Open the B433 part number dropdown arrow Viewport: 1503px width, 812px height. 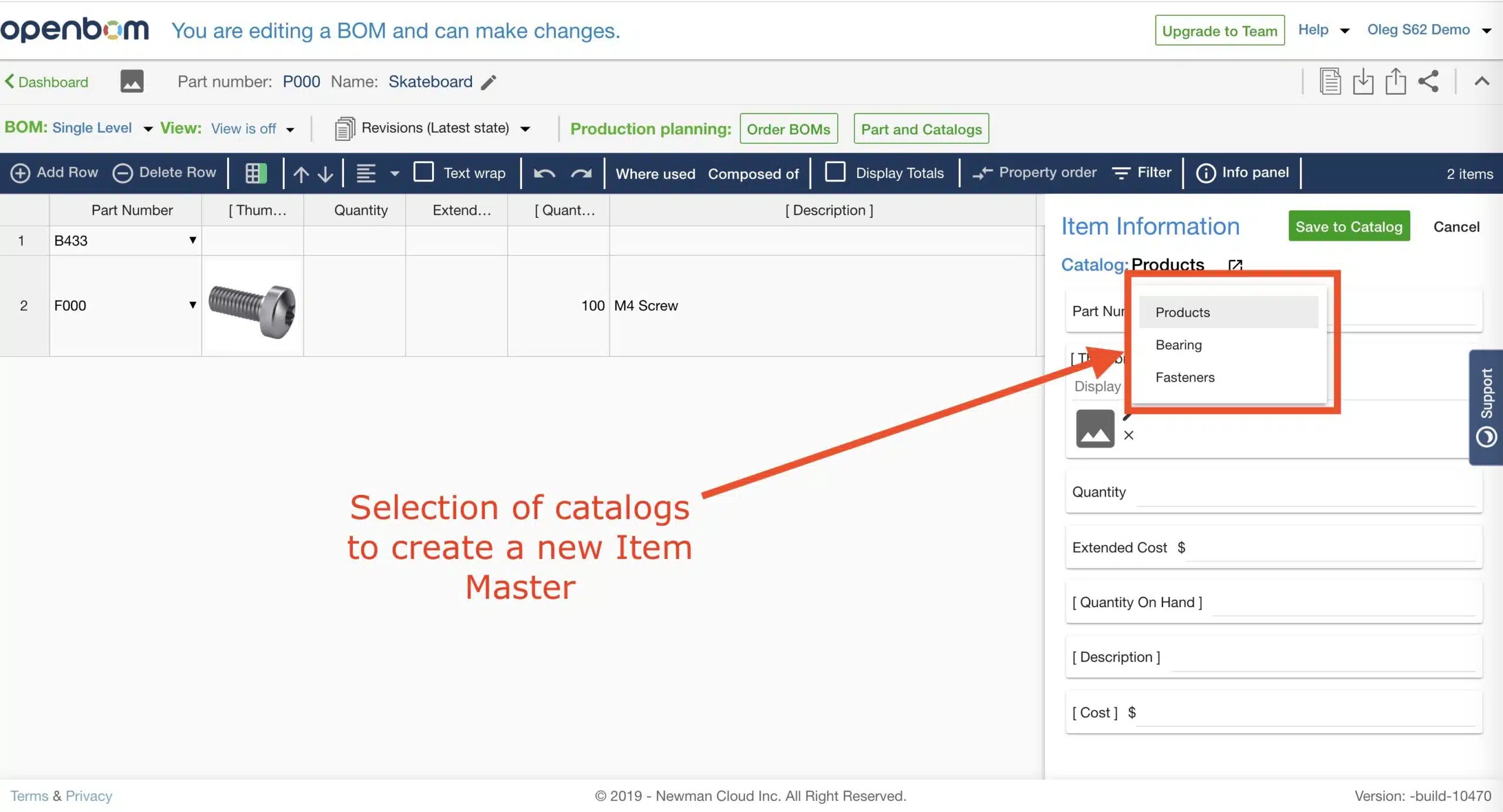[x=192, y=240]
